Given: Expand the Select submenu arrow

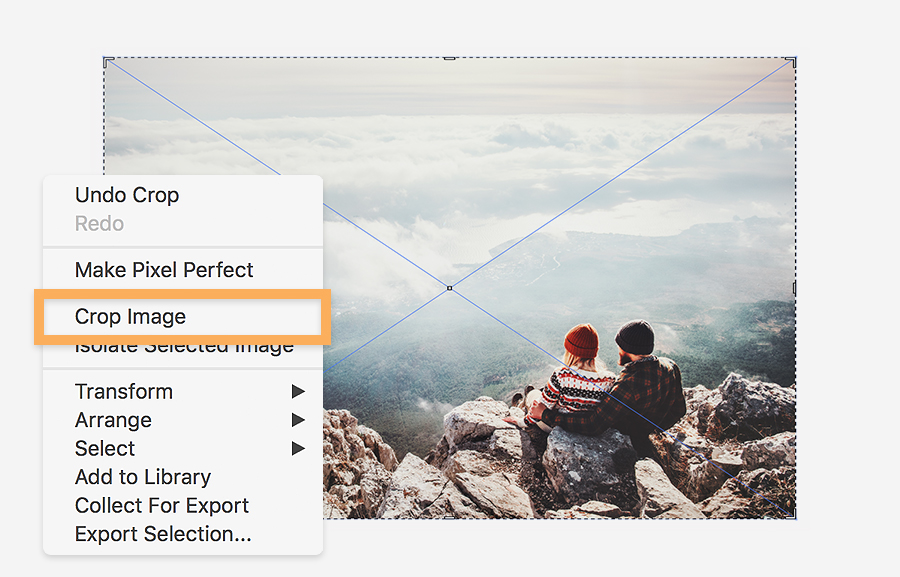Looking at the screenshot, I should click(298, 448).
